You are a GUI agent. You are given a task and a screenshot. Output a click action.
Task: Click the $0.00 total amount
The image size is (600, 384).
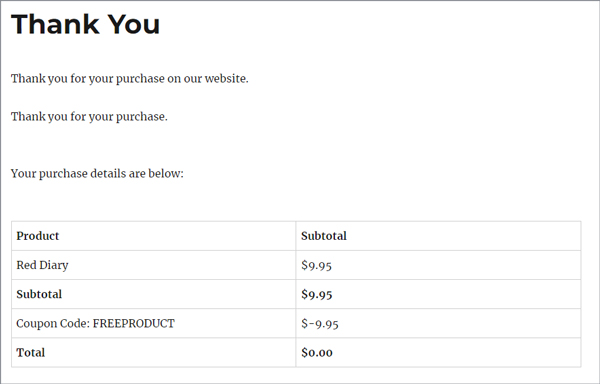coord(316,353)
